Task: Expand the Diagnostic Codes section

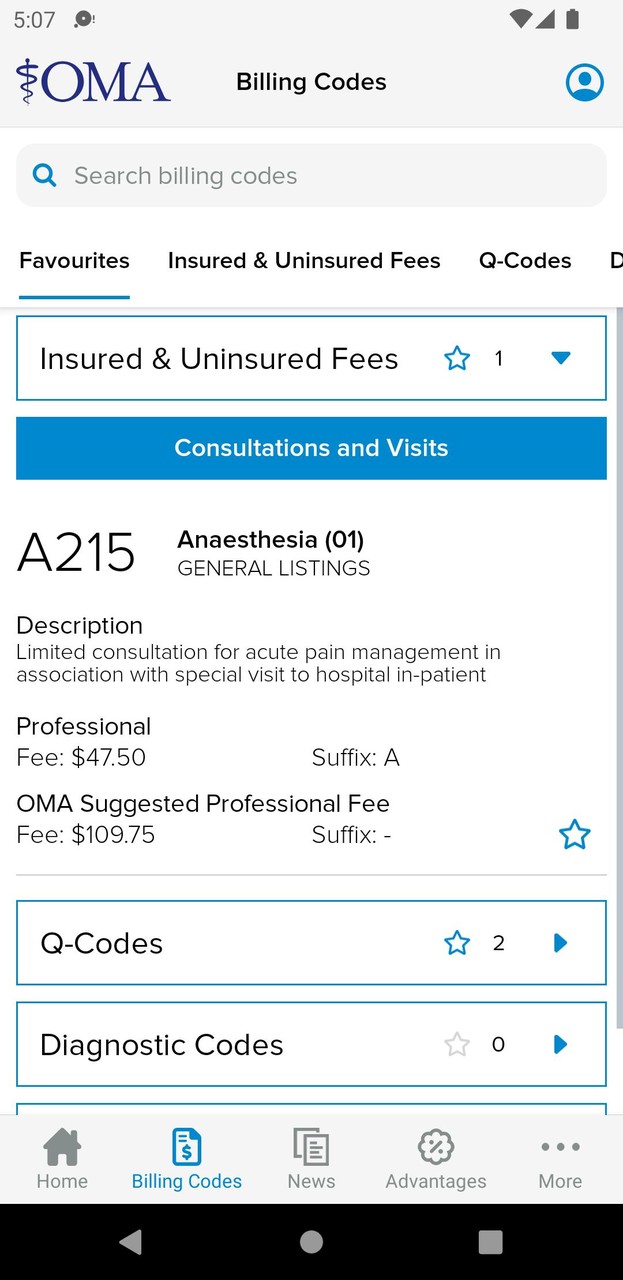Action: [x=559, y=1044]
